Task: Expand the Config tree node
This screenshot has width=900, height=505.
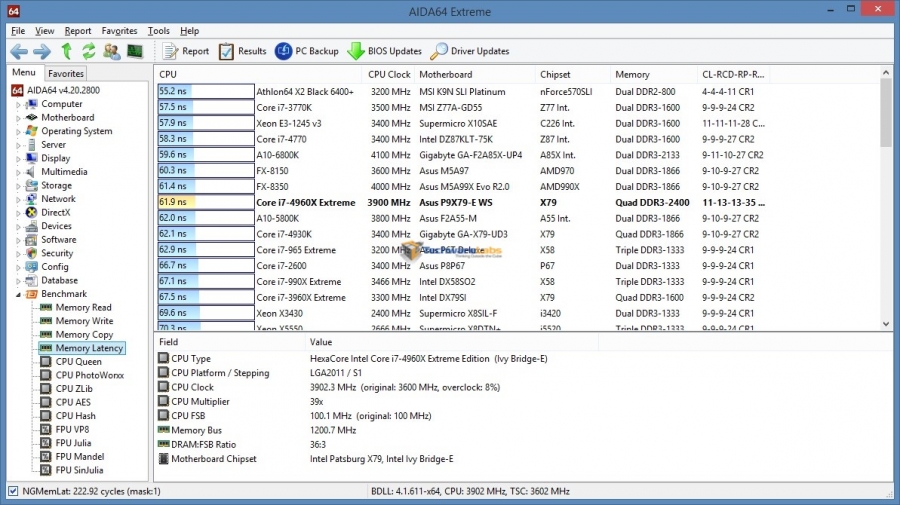Action: 18,267
